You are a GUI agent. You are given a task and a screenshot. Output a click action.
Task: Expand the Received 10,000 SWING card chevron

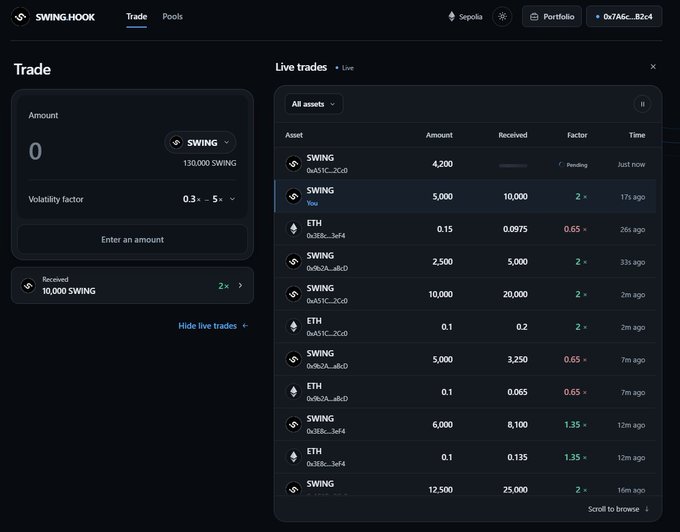tap(241, 285)
